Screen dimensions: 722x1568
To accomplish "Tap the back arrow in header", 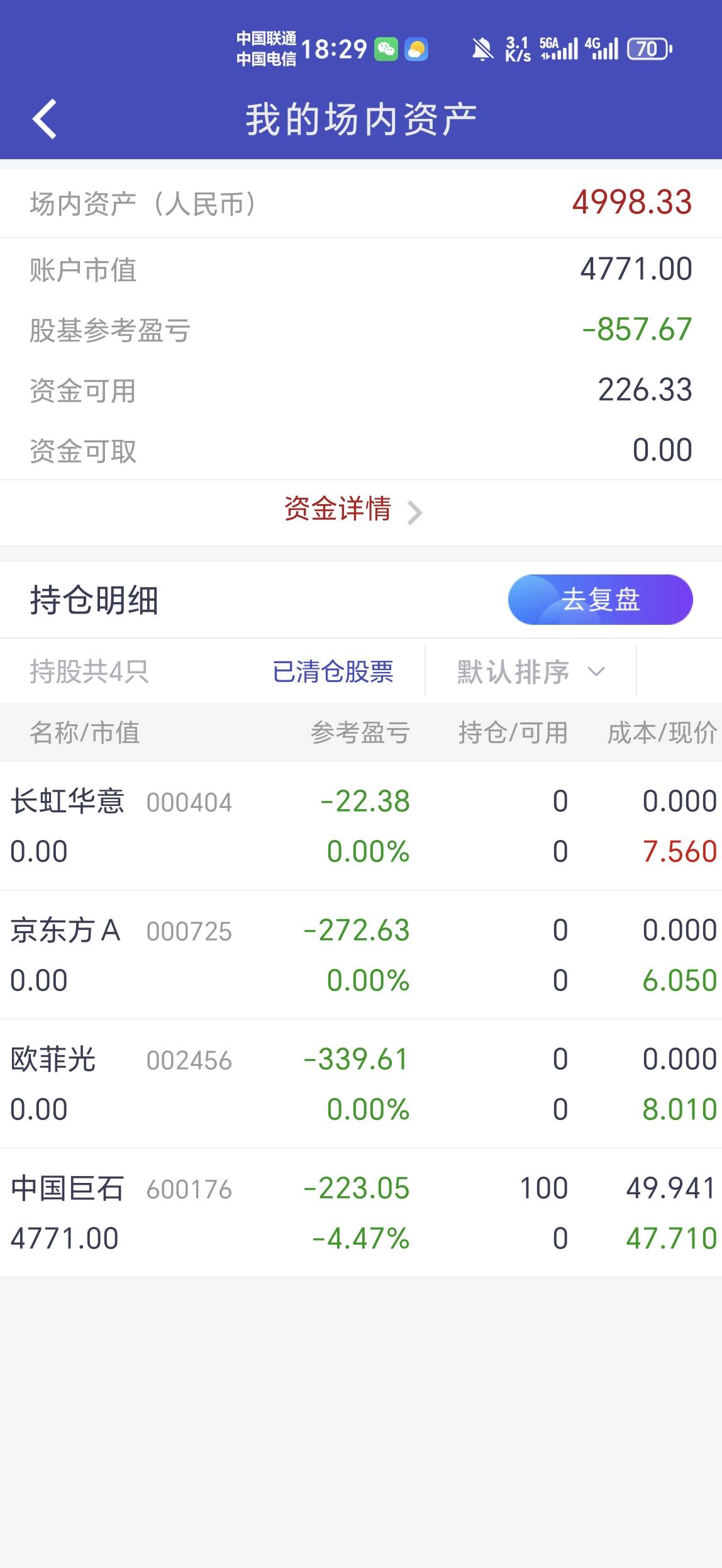I will tap(45, 119).
